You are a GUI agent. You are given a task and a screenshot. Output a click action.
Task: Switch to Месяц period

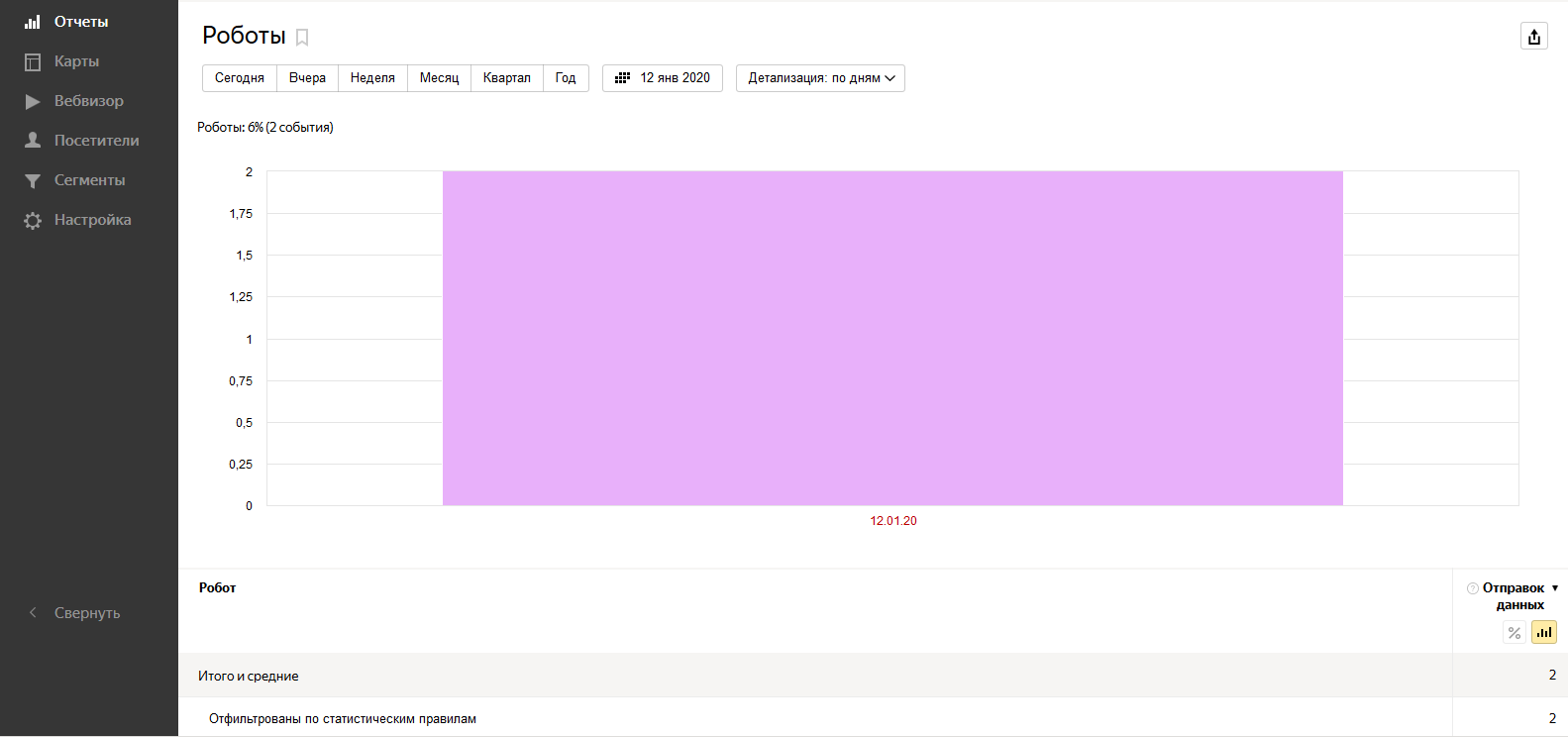click(439, 78)
